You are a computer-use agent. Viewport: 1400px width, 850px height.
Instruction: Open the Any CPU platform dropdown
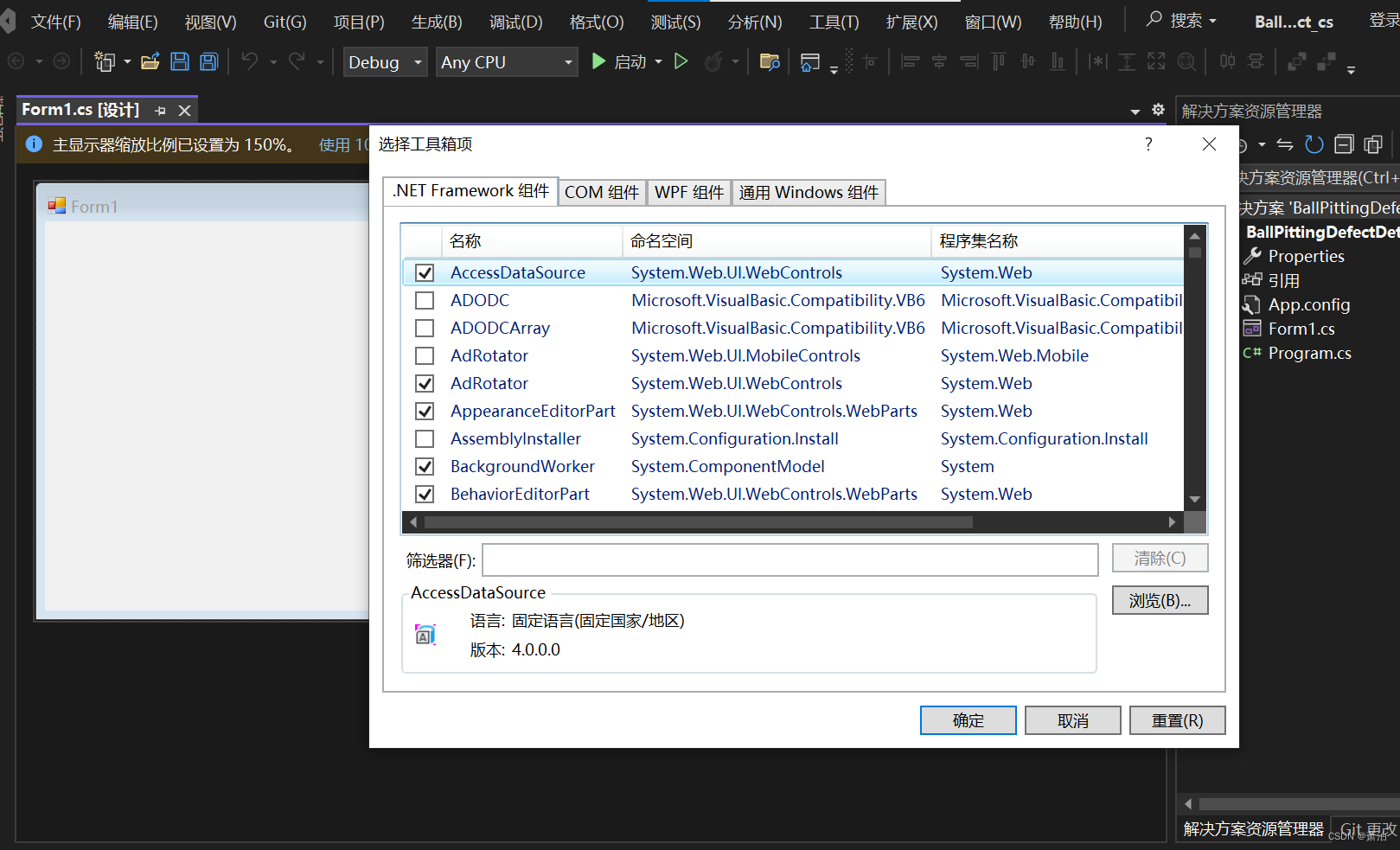(x=507, y=62)
